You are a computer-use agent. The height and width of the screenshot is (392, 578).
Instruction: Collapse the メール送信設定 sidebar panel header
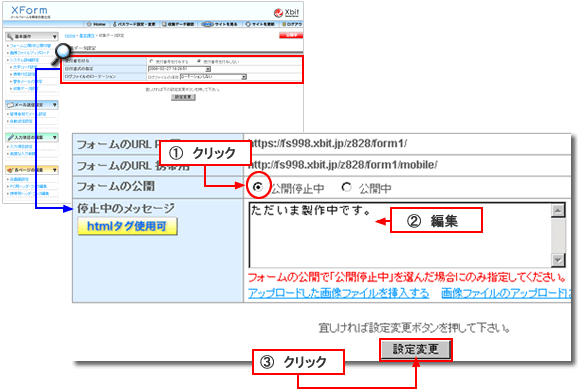(x=32, y=105)
